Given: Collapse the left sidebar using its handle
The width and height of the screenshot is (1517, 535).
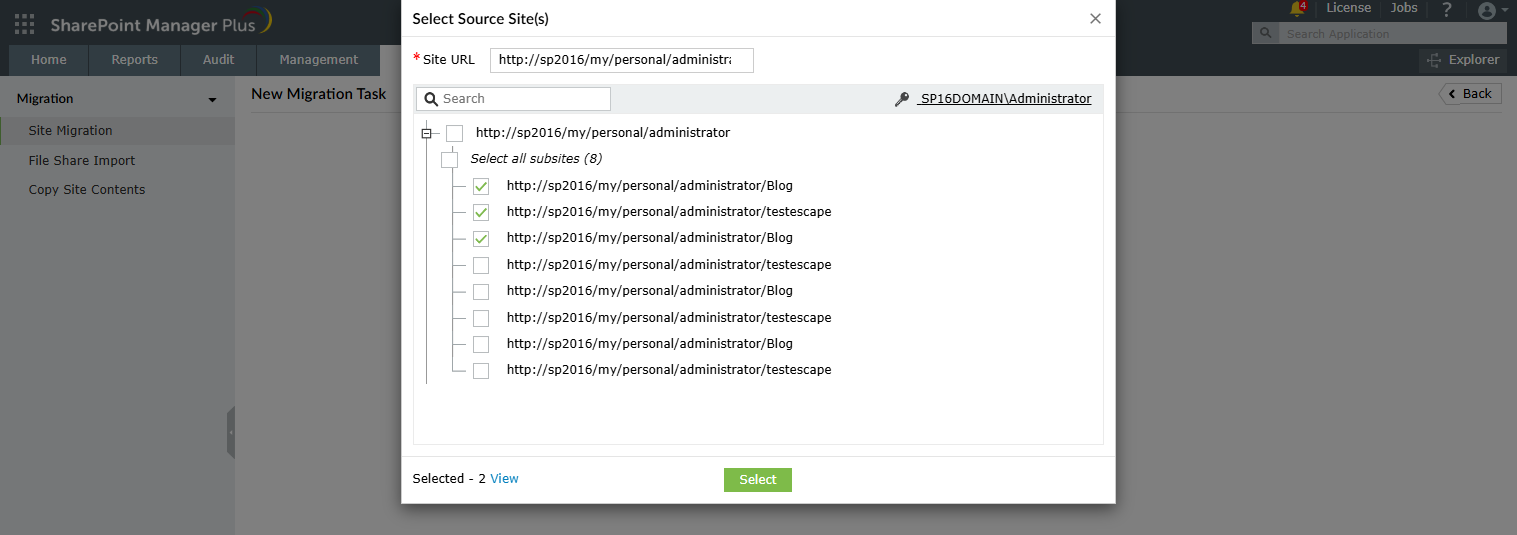Looking at the screenshot, I should point(230,432).
